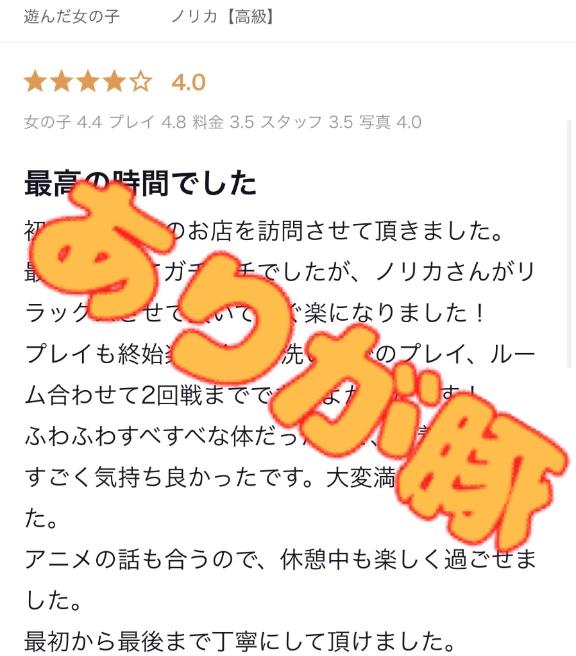576x656 pixels.
Task: Click the vertical scrollbar beside the review
Action: point(570,245)
